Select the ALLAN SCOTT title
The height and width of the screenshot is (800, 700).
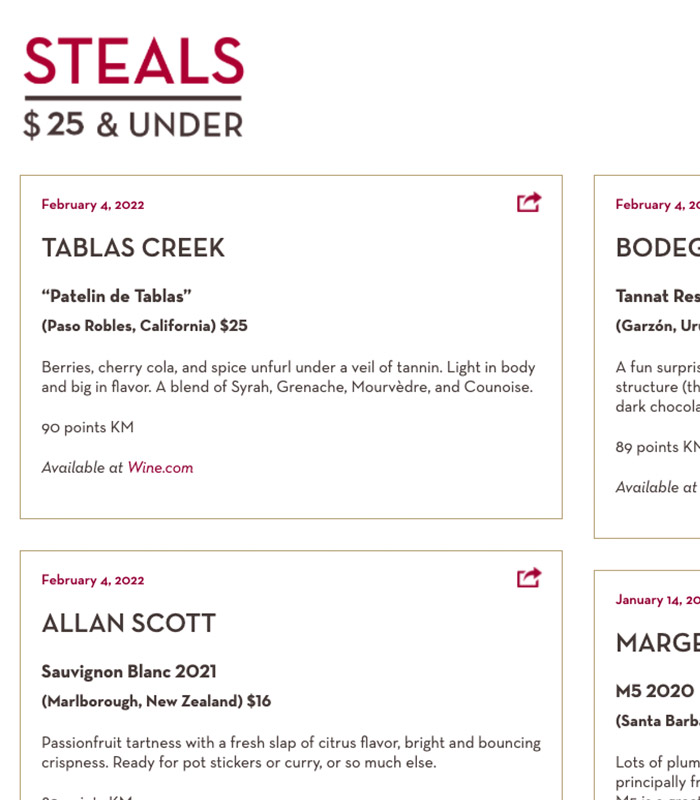click(x=129, y=623)
